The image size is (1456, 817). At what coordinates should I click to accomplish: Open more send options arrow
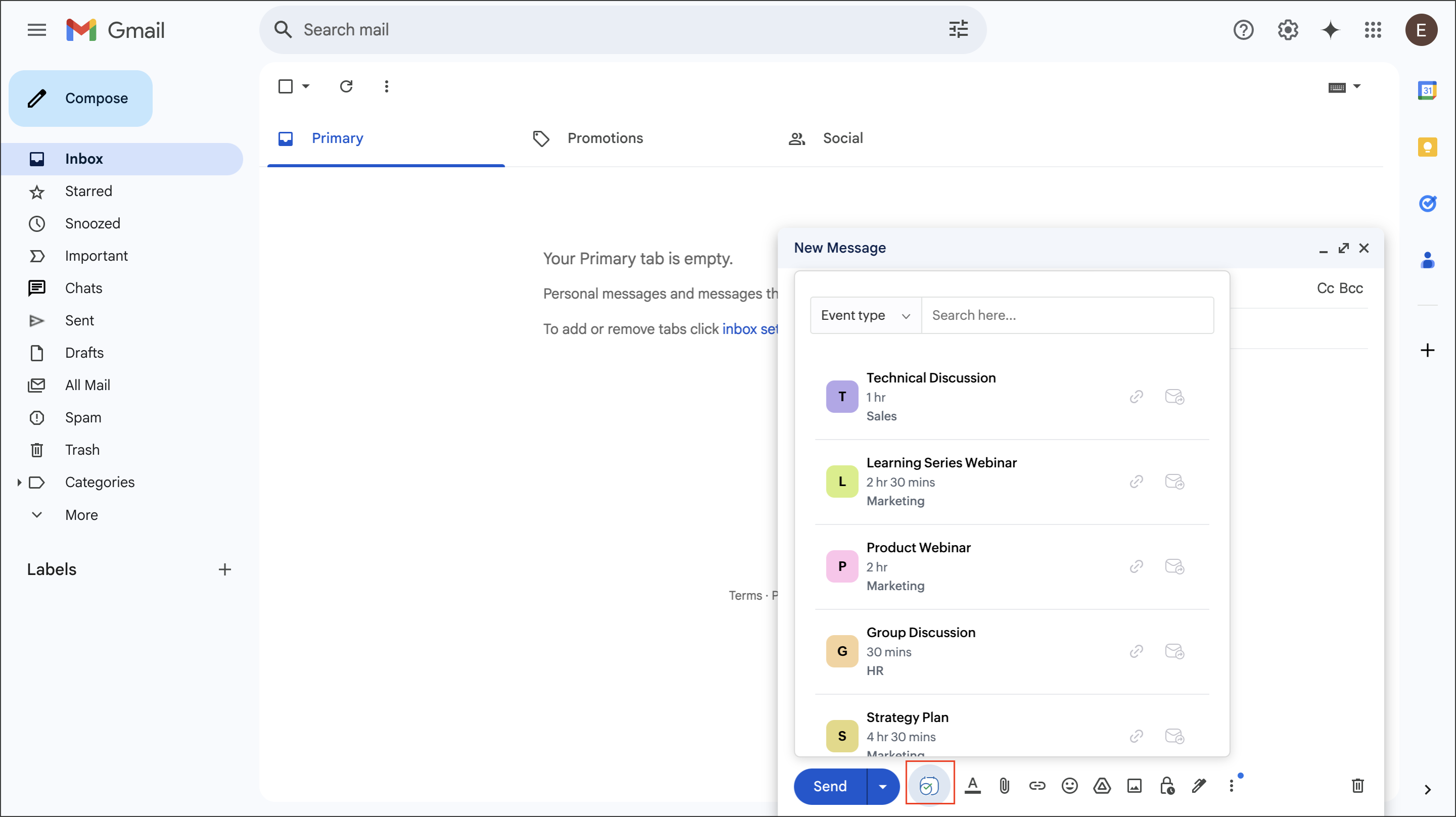(882, 786)
